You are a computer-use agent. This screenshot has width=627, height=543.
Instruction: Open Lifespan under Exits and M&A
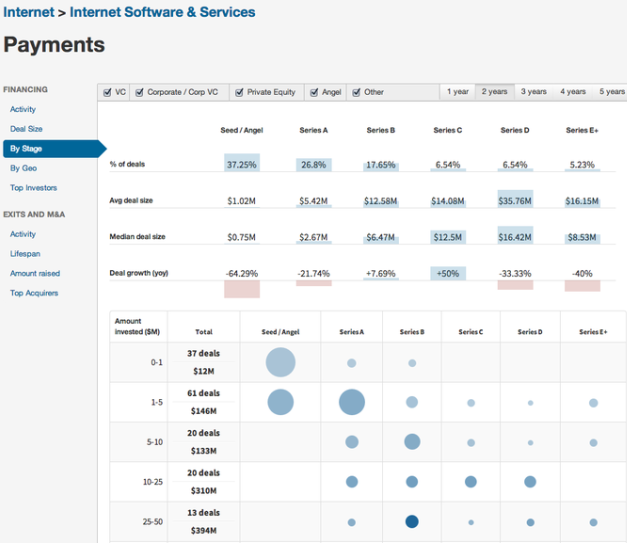point(24,254)
